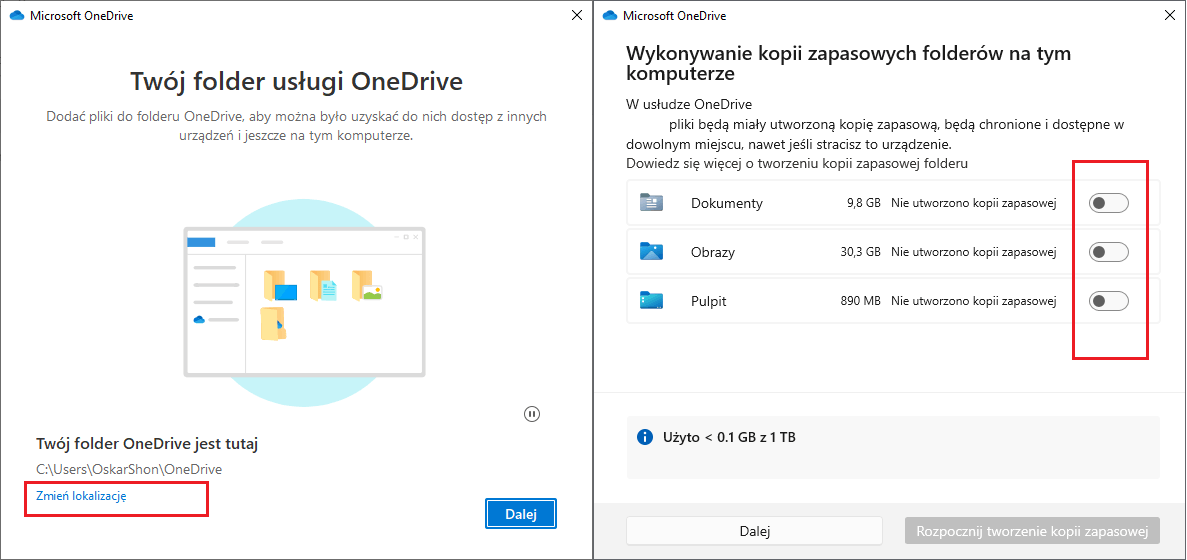Click the Zmień lokalizację link
The image size is (1187, 560).
point(81,496)
